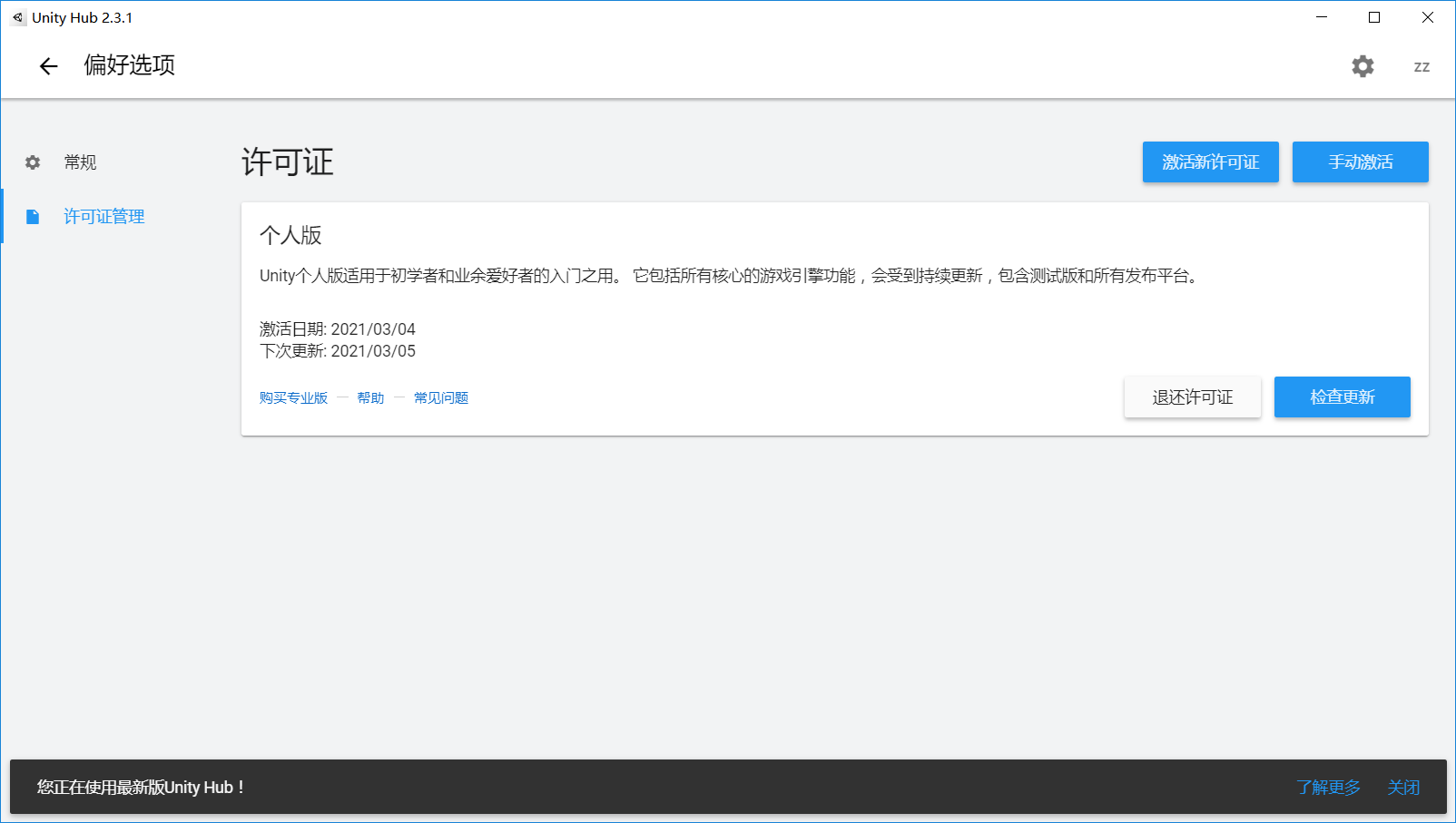The width and height of the screenshot is (1456, 823).
Task: Select the license page icon in sidebar
Action: coord(33,216)
